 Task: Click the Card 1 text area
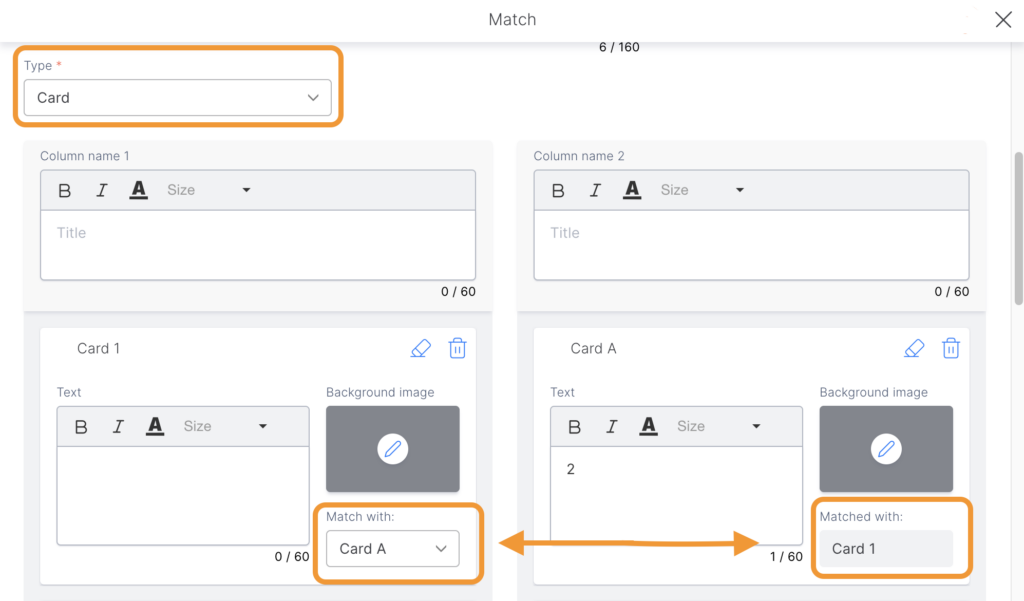[183, 495]
